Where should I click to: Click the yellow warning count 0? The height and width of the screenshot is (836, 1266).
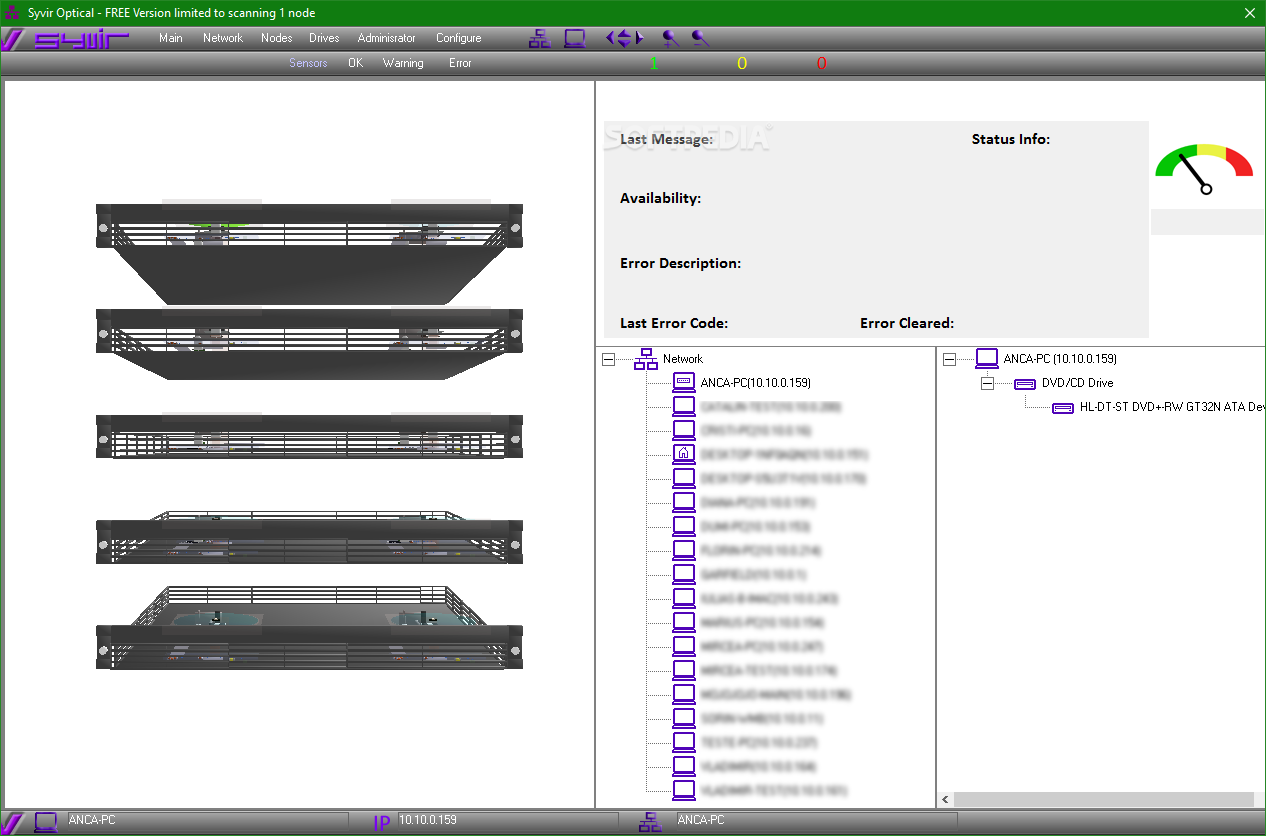pyautogui.click(x=742, y=64)
